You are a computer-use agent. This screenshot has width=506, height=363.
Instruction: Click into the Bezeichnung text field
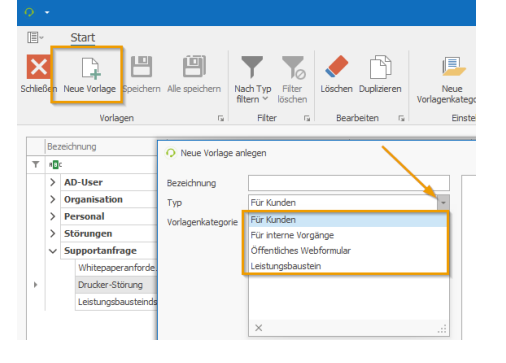[x=349, y=183]
